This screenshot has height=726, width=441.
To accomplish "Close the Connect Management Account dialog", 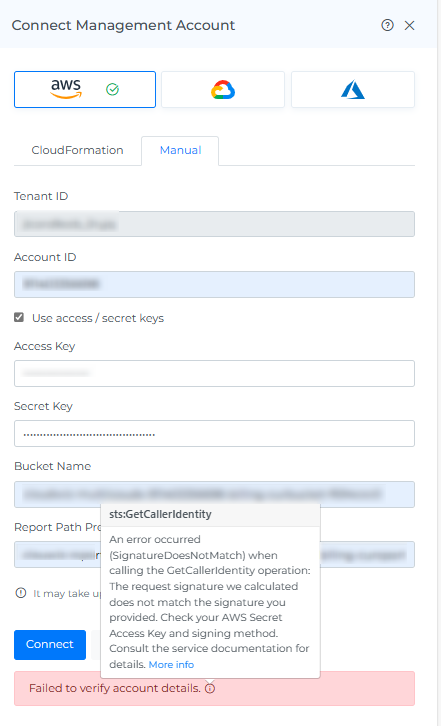I will 410,25.
